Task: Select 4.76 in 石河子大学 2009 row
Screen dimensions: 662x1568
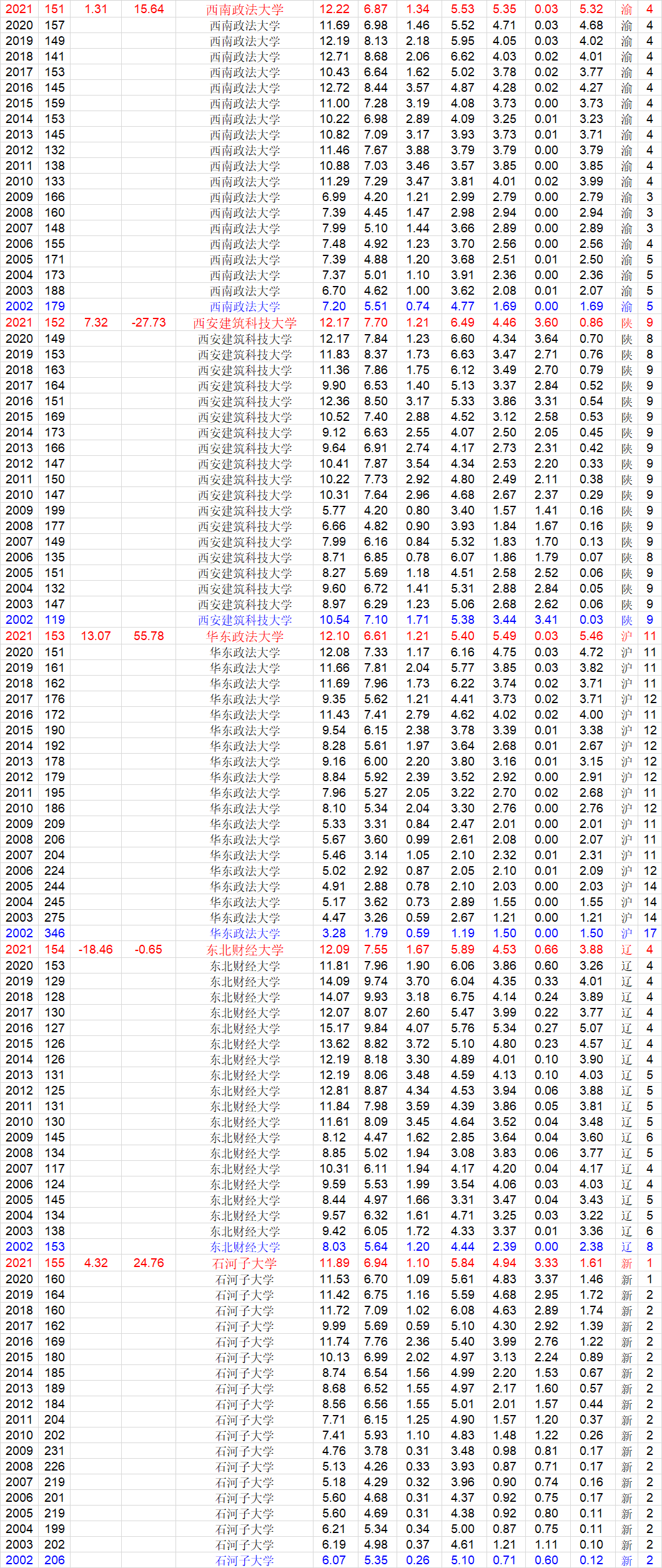Action: (334, 1451)
